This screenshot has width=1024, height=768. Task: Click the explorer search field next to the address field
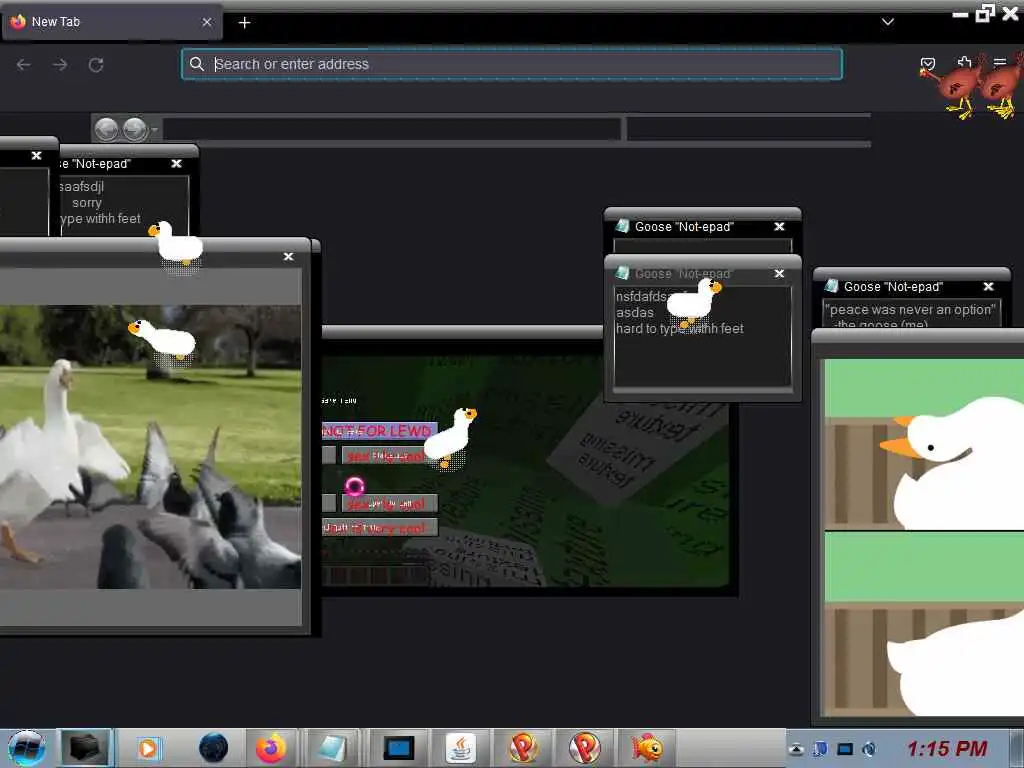click(748, 129)
